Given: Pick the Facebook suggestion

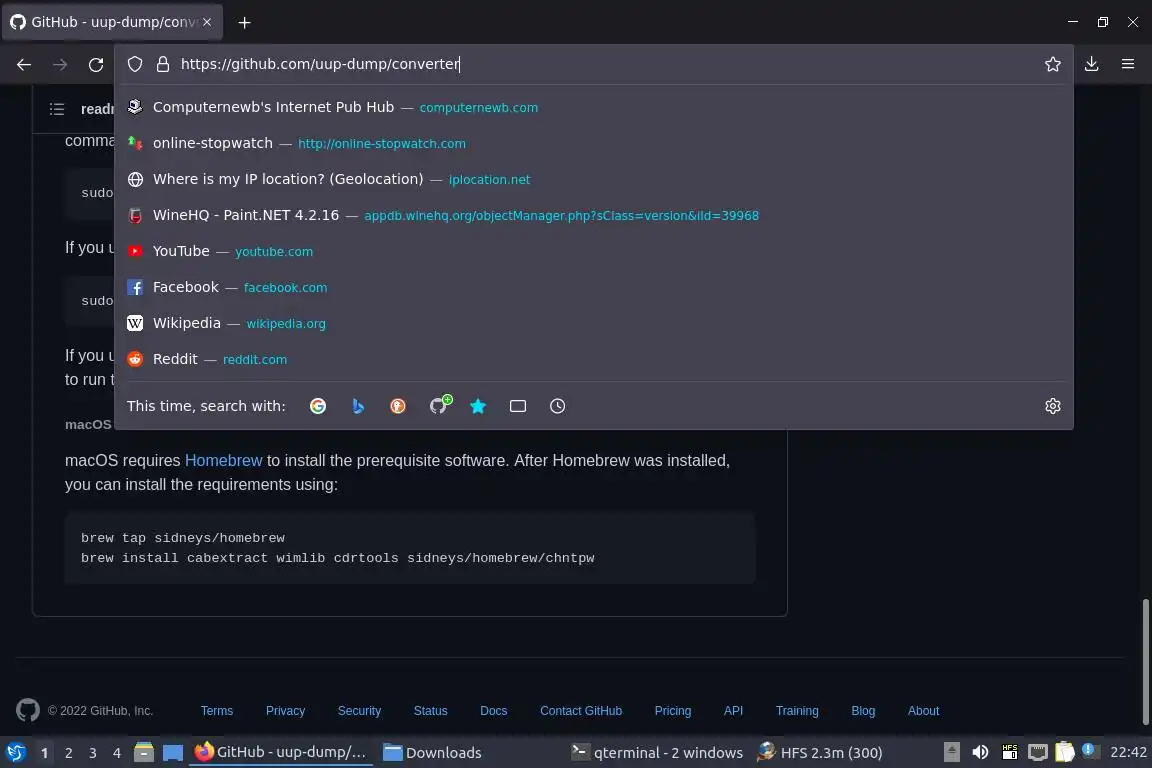Looking at the screenshot, I should tap(594, 287).
